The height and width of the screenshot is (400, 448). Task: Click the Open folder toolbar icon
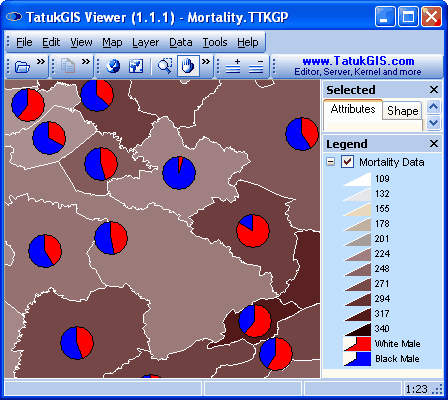[x=22, y=66]
